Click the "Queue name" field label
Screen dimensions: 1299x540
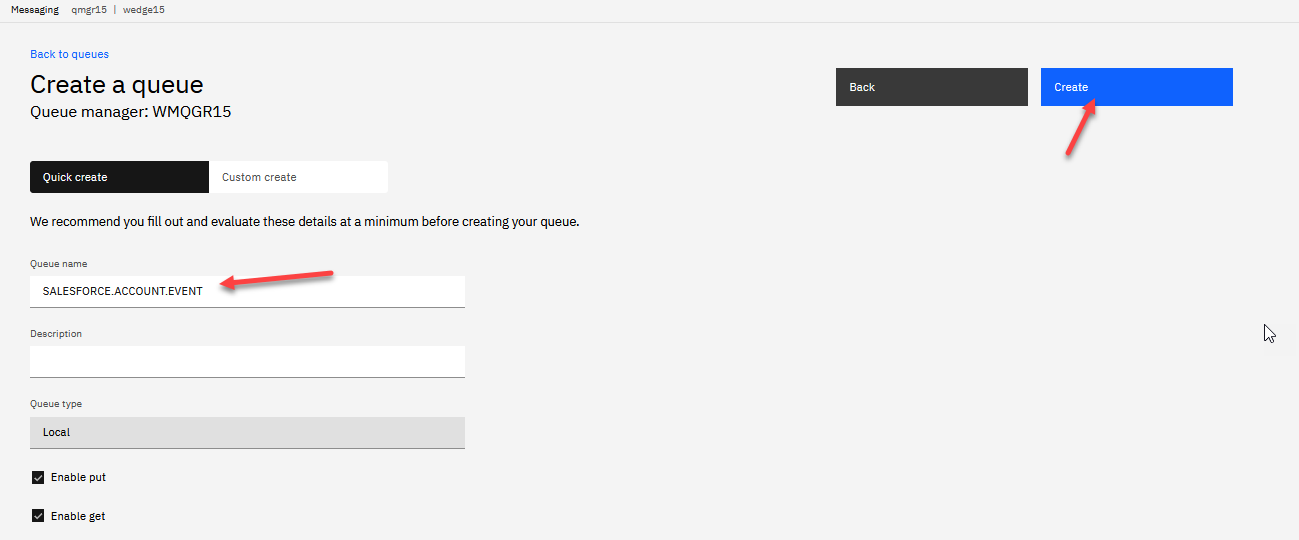58,264
